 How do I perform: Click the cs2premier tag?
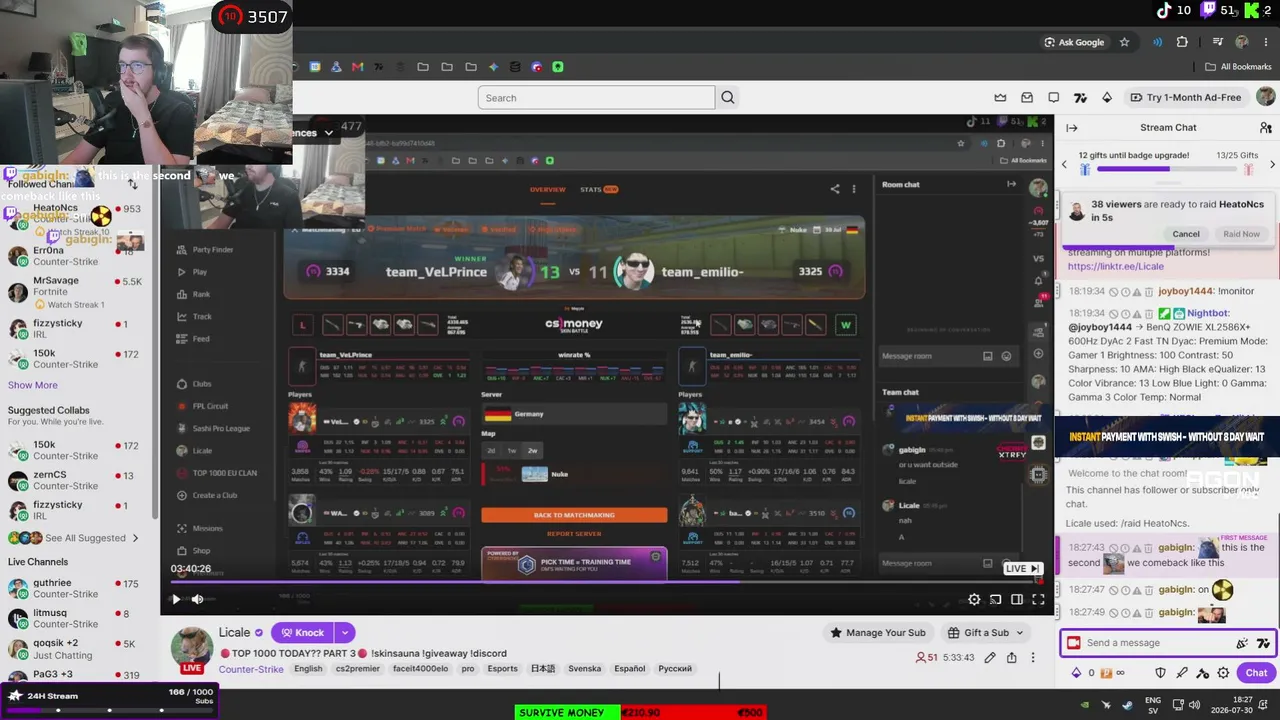point(357,669)
